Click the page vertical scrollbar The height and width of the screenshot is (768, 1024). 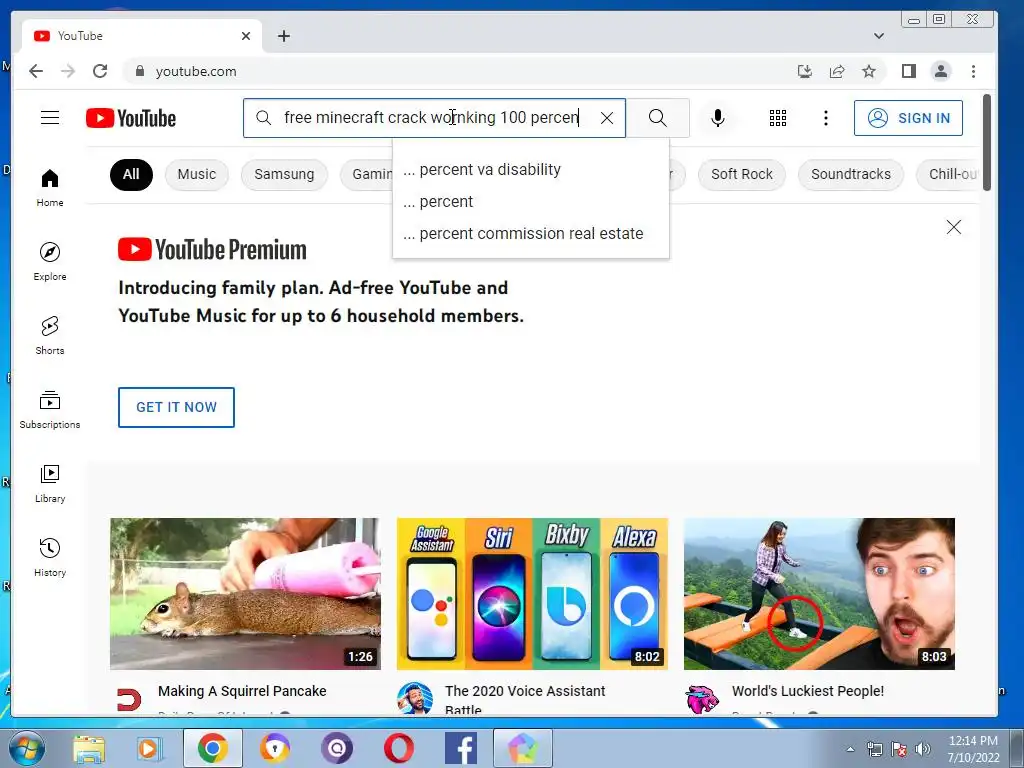[986, 142]
